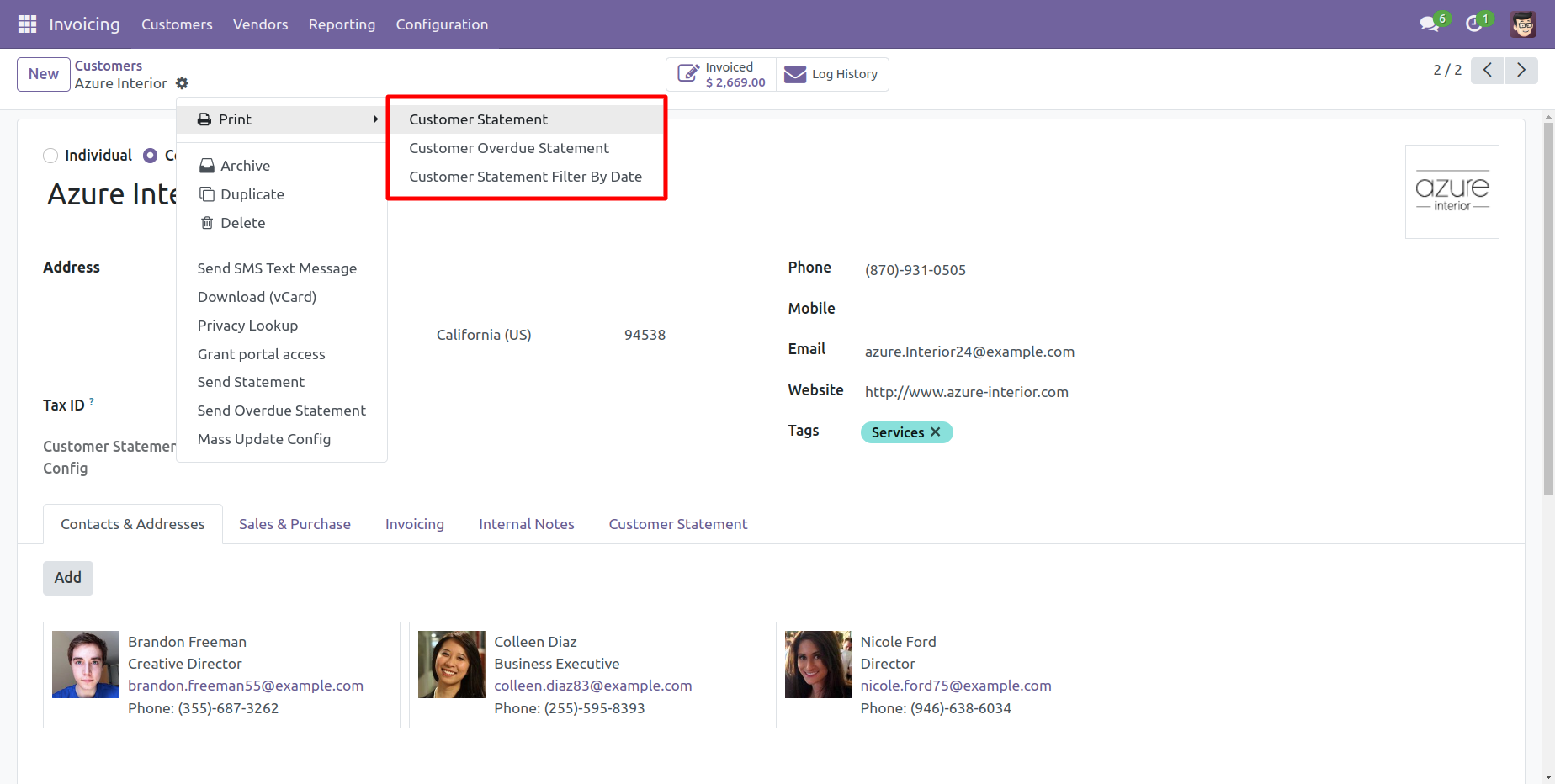This screenshot has height=784, width=1555.
Task: Click the 2 / 2 pager counter
Action: coord(1447,71)
